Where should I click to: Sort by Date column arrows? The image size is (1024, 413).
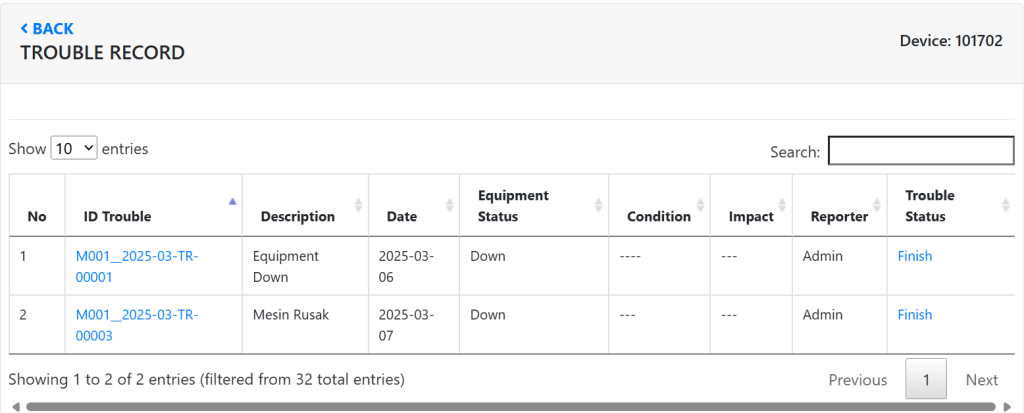point(449,205)
